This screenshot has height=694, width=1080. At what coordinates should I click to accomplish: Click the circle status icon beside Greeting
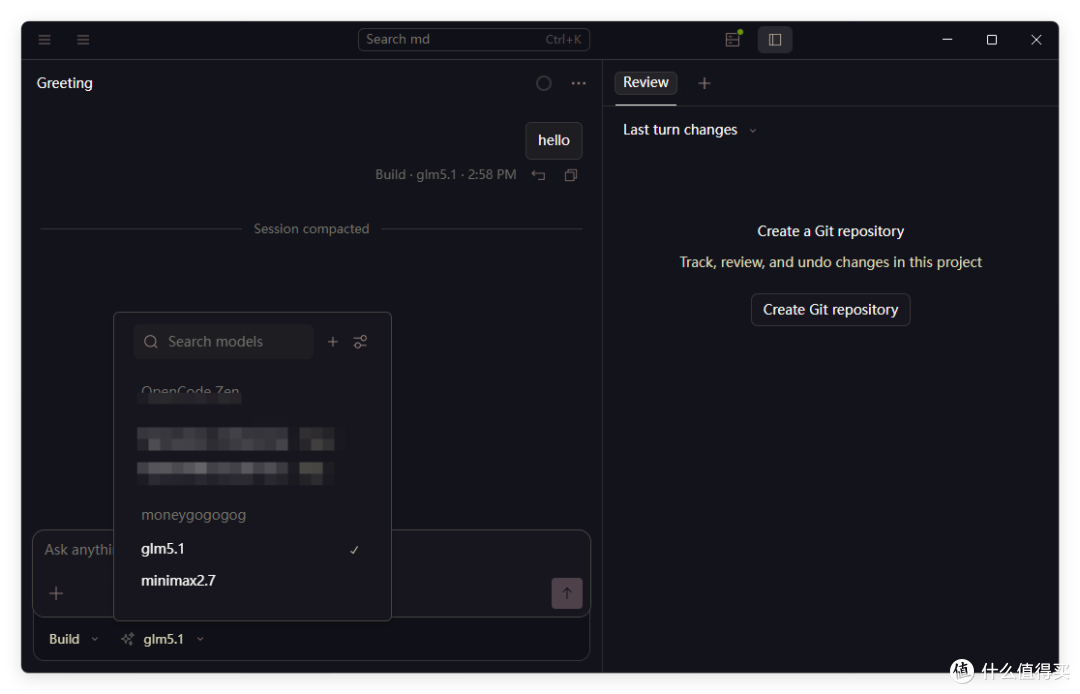click(543, 83)
